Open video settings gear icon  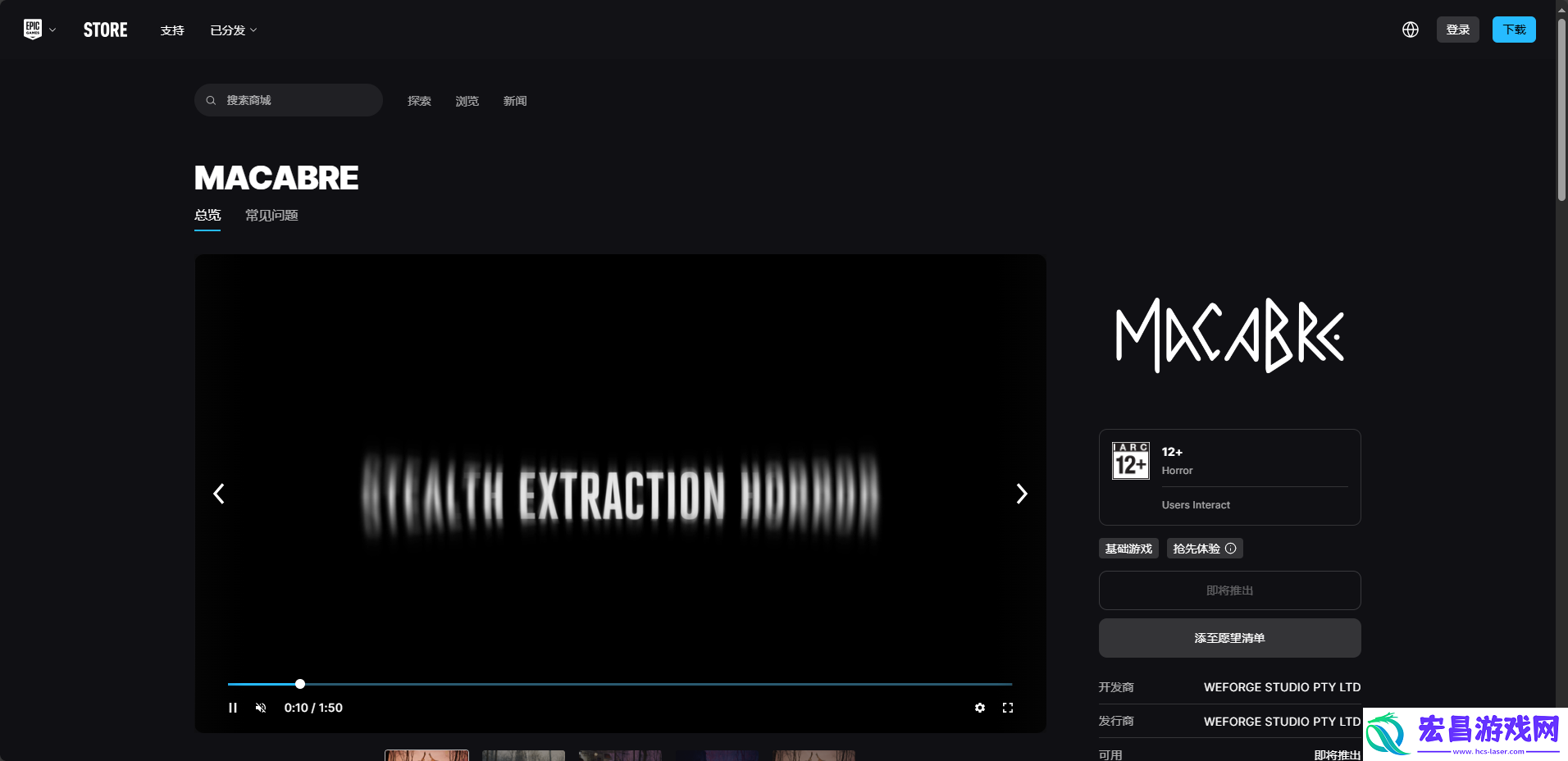point(980,708)
